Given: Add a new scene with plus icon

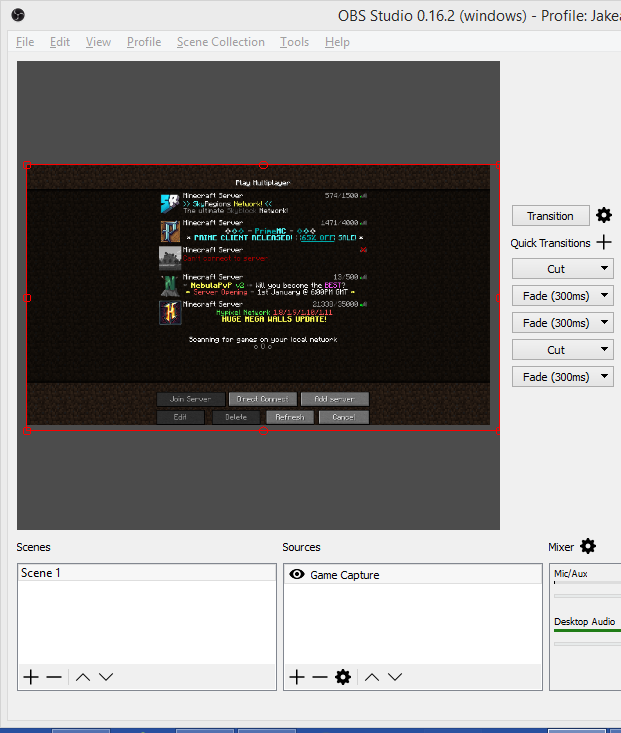Looking at the screenshot, I should tap(31, 677).
